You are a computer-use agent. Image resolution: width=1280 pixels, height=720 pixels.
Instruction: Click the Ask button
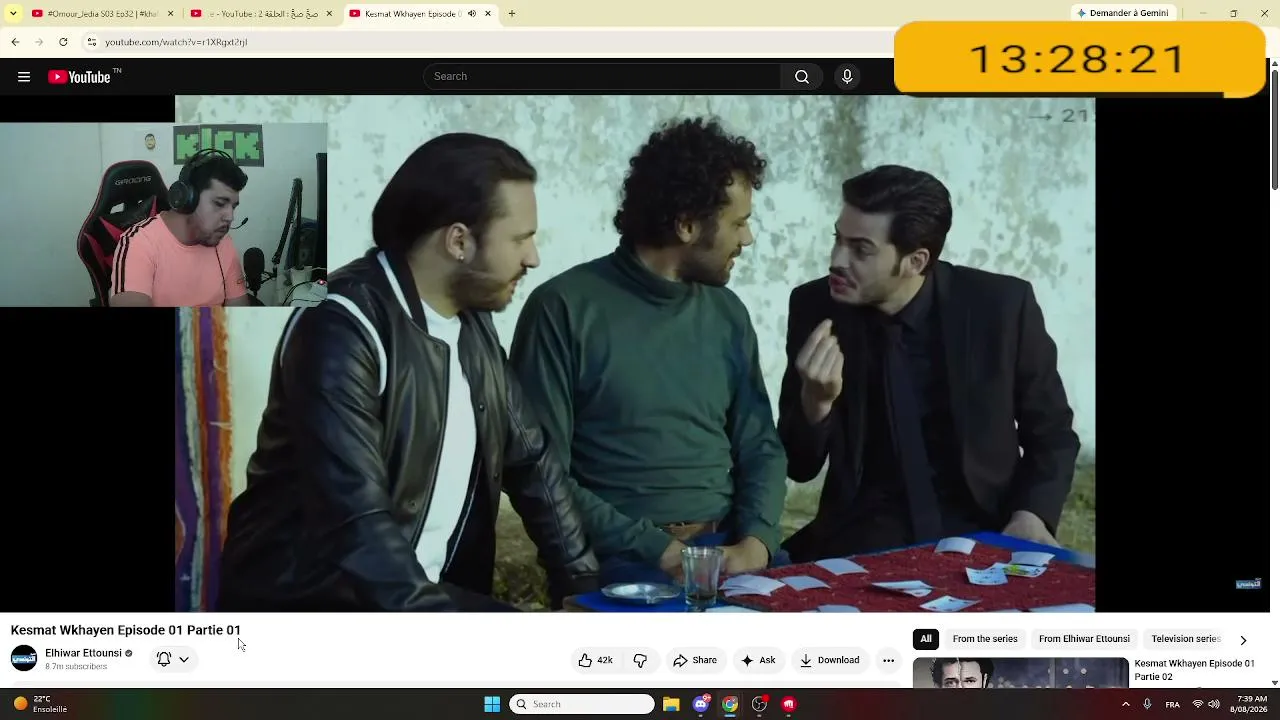coord(758,660)
